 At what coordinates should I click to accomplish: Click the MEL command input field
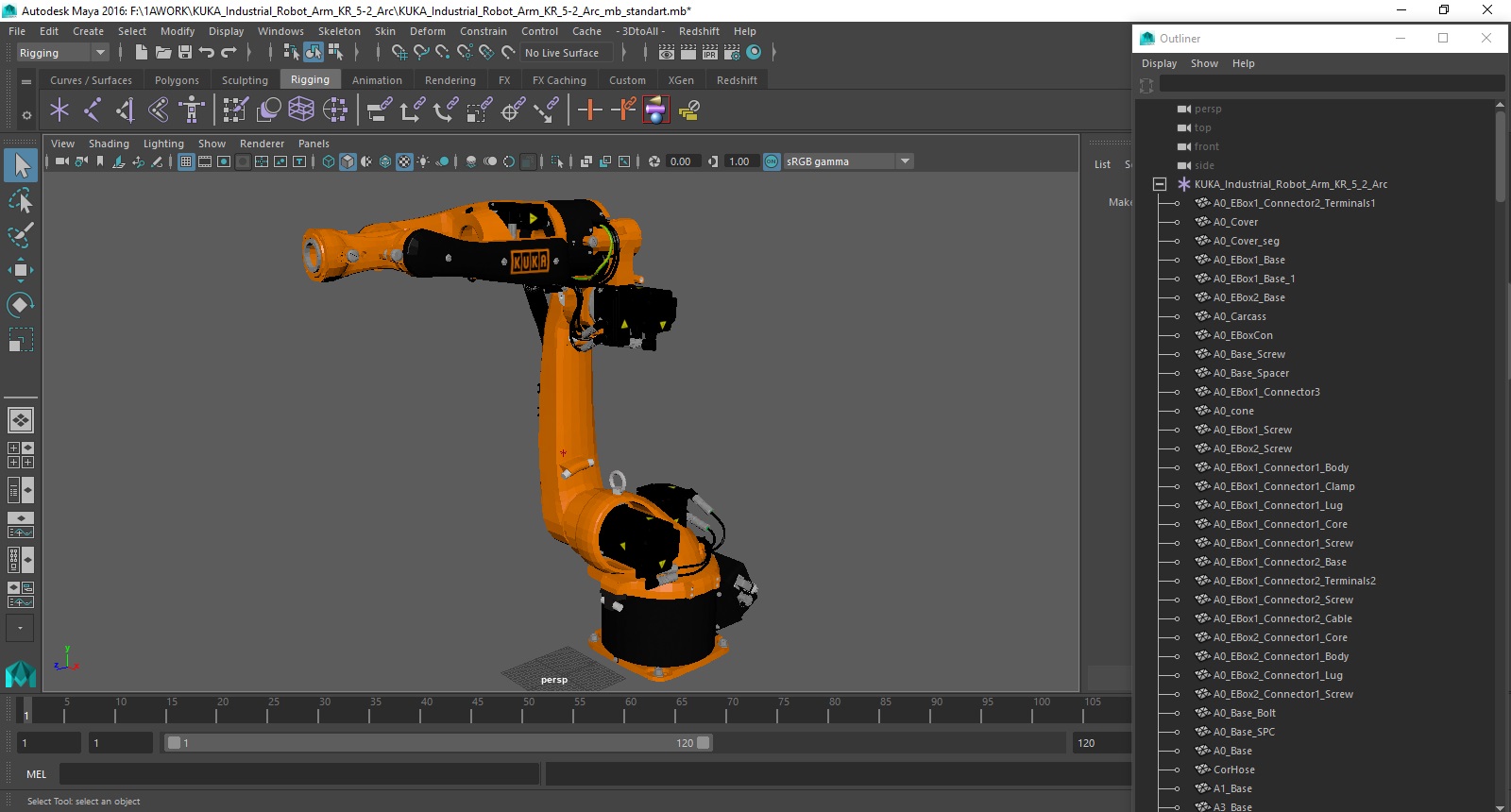pos(299,774)
